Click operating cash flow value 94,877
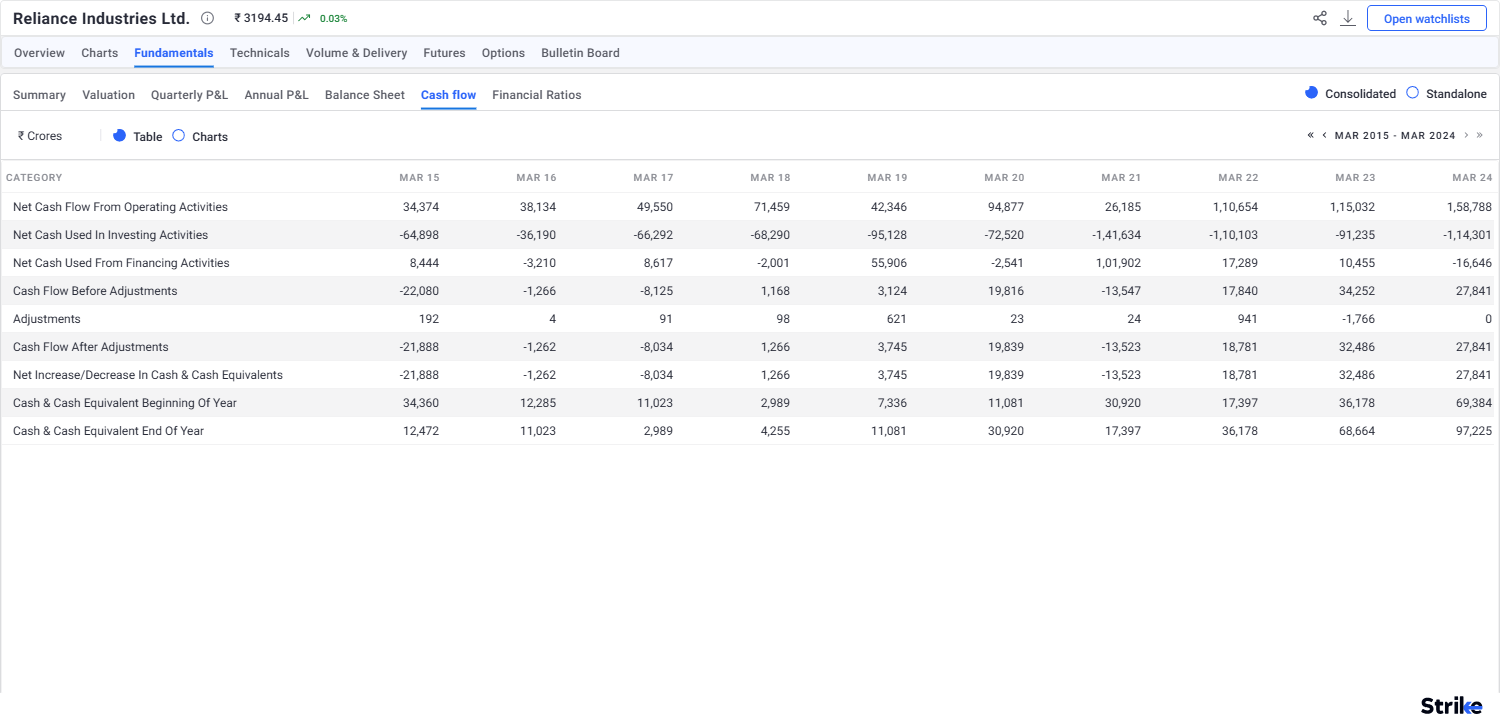Viewport: 1500px width, 728px height. coord(1006,207)
